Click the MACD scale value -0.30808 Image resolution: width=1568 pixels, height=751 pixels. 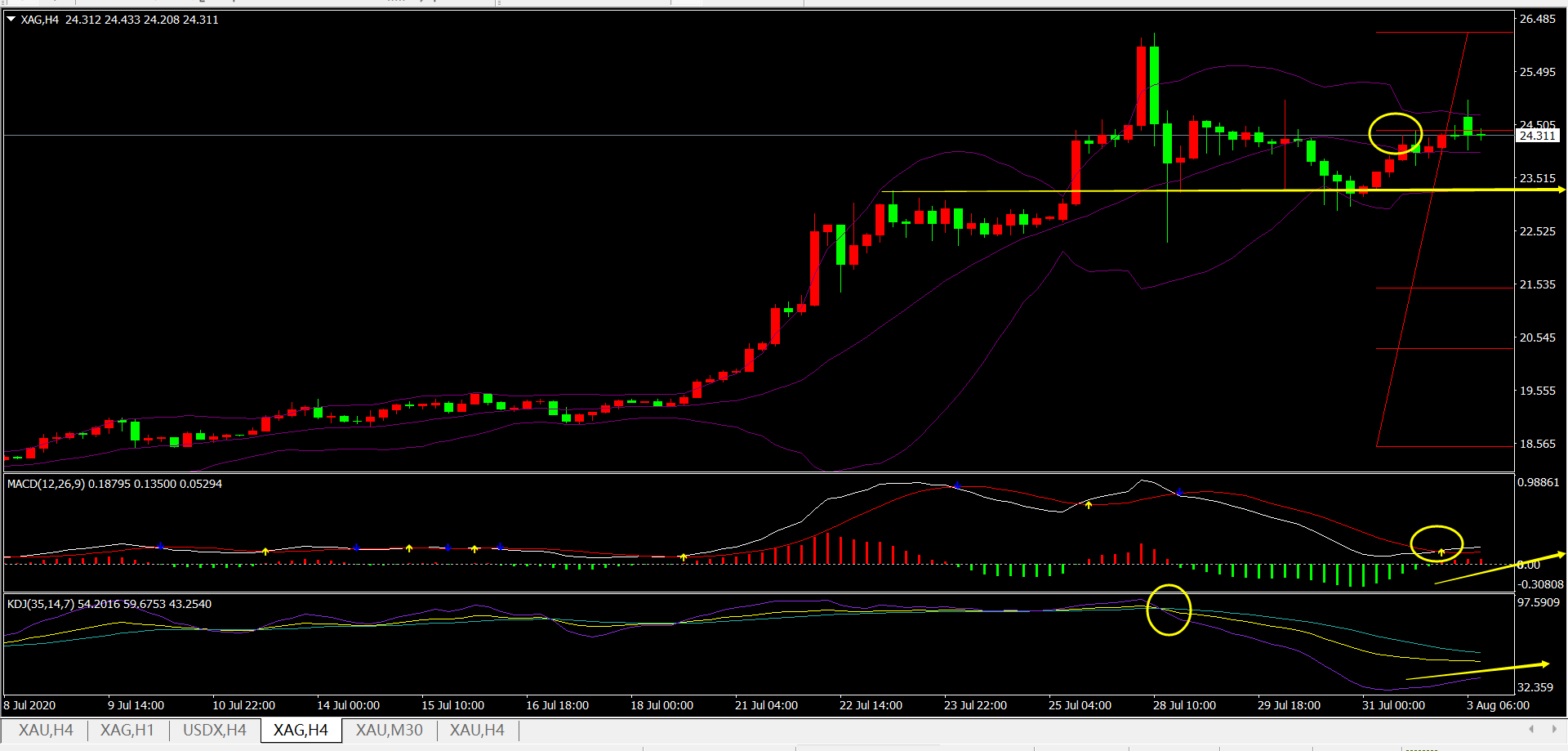(1541, 584)
